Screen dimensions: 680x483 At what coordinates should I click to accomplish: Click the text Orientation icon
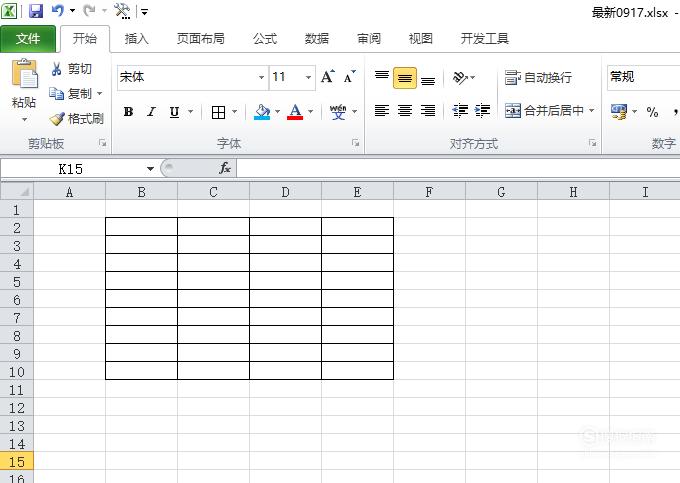[x=460, y=78]
